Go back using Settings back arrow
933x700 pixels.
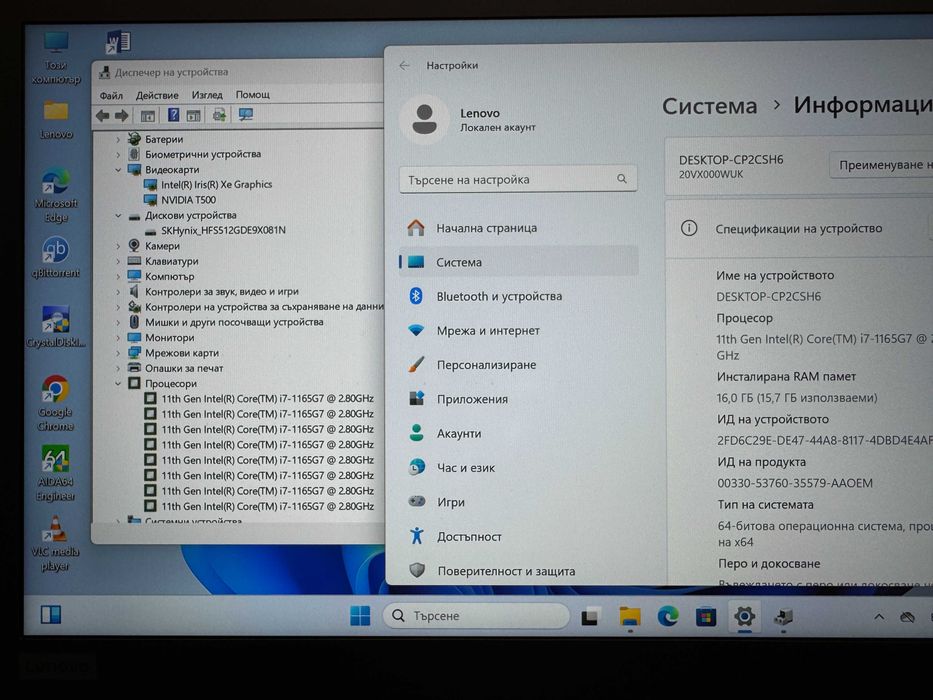405,65
